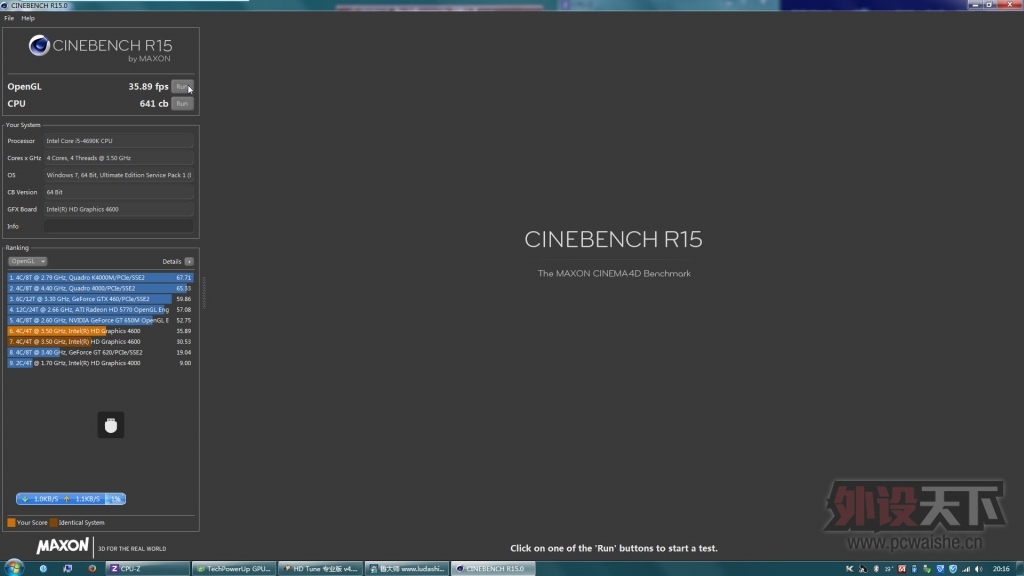The image size is (1024, 576).
Task: Switch to ludashi taskbar window
Action: 407,569
